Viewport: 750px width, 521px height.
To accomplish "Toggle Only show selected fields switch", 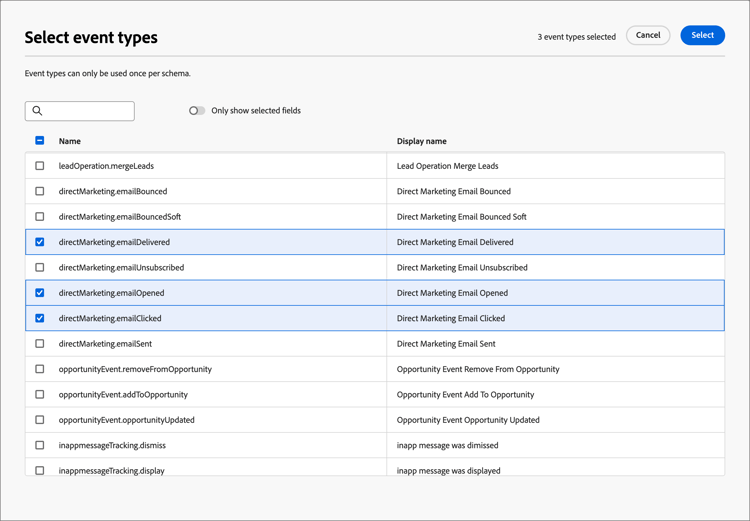I will click(197, 111).
